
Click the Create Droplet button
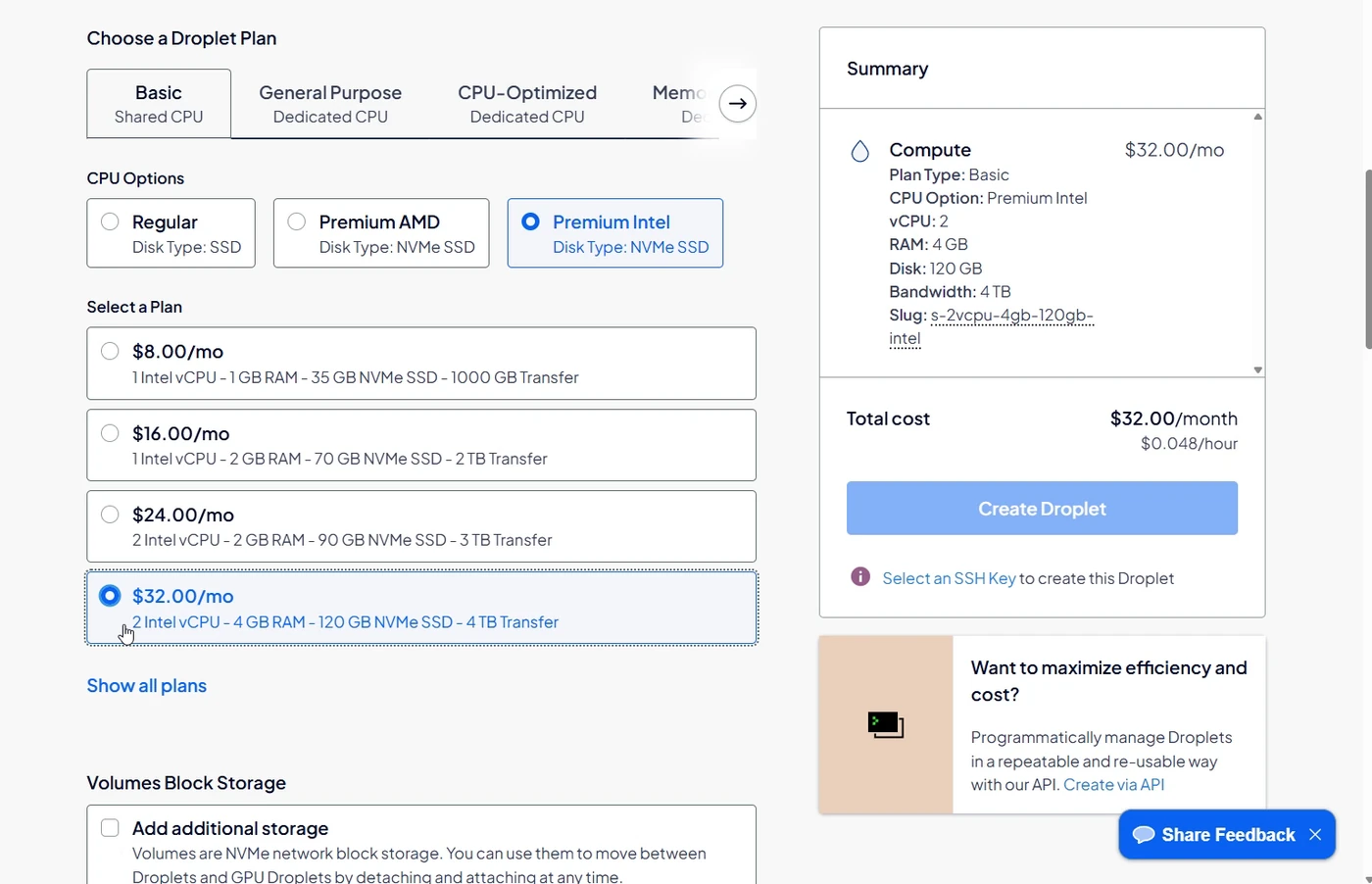(x=1042, y=508)
